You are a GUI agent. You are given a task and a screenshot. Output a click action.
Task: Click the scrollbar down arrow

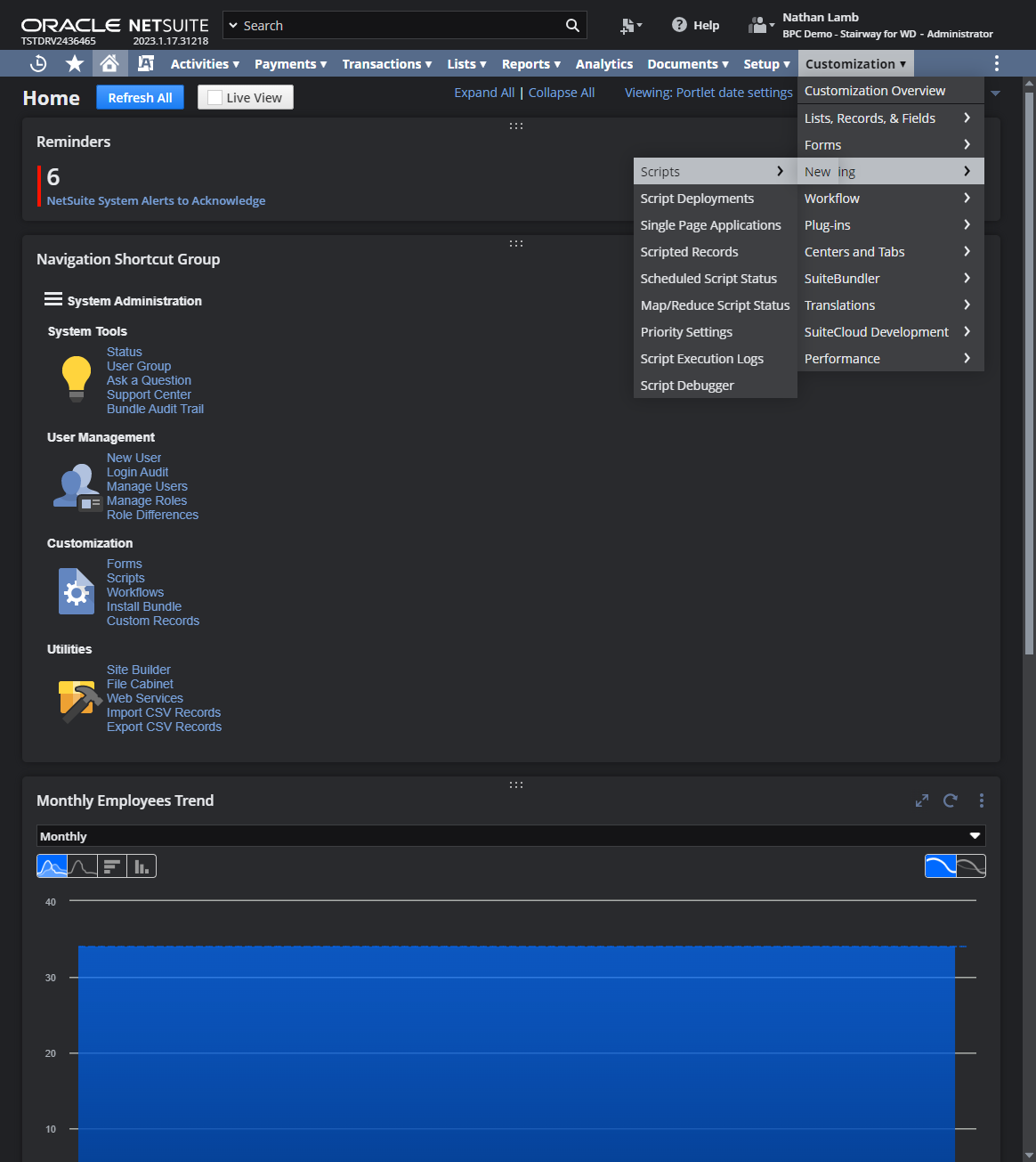(1029, 1155)
